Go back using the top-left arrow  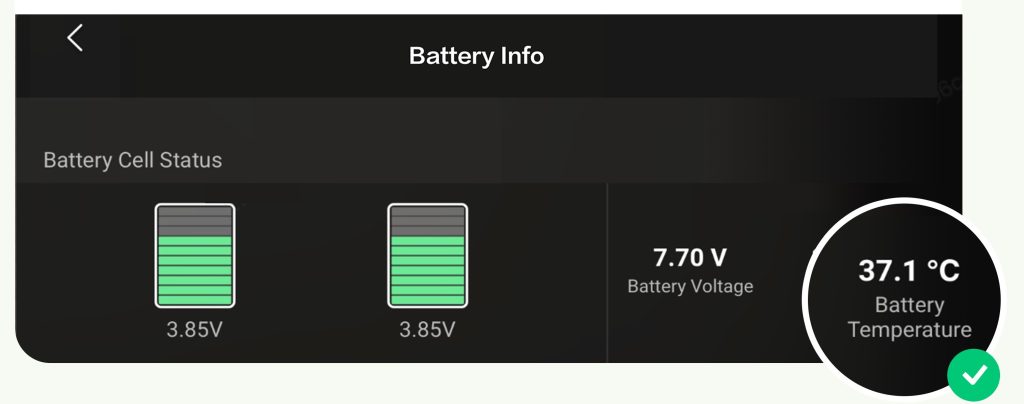(x=75, y=38)
